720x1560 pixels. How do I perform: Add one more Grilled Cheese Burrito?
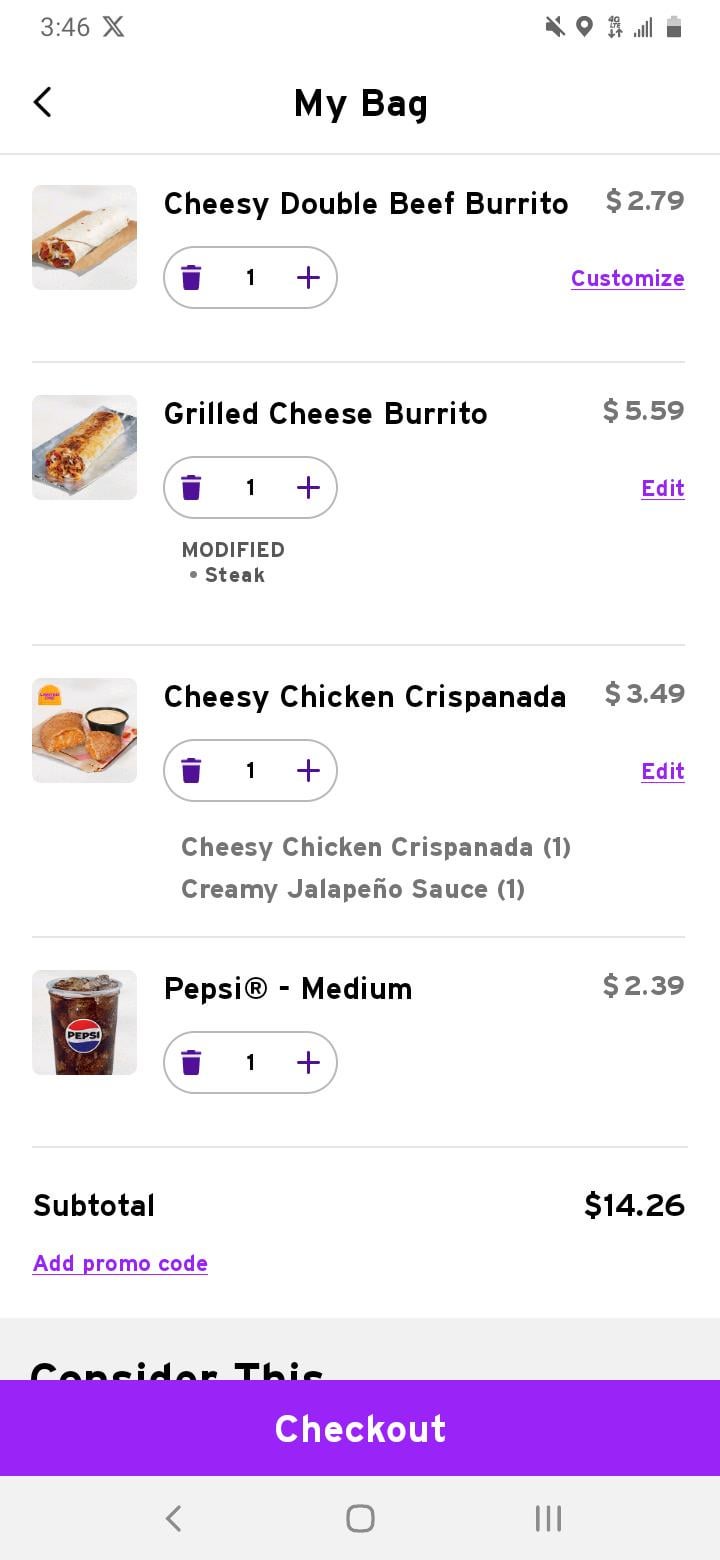pyautogui.click(x=308, y=488)
